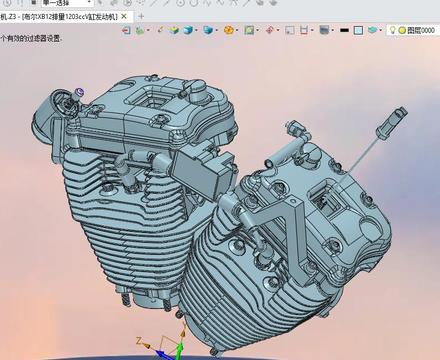Screen dimensions: 440x360
Task: Toggle the light blue square outline display icon
Action: pos(358,30)
